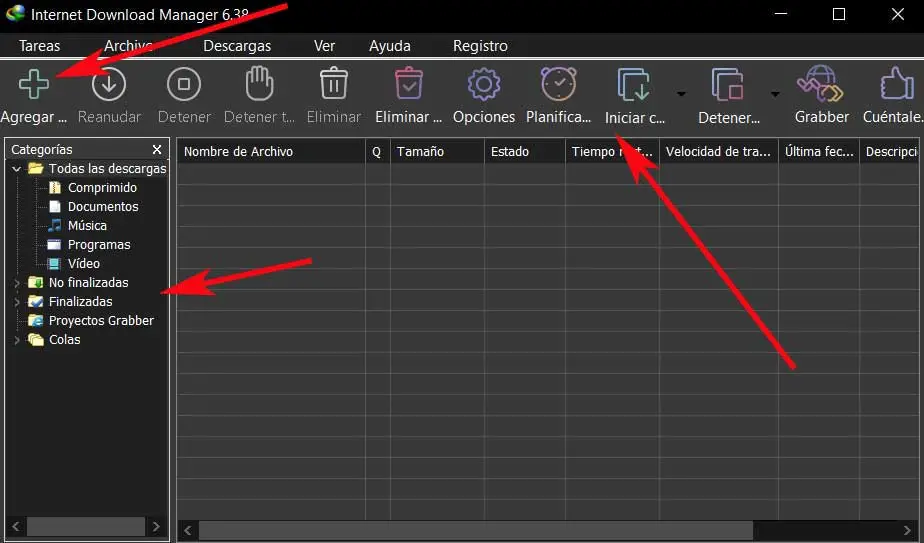Sort by Nombre de Archivo column

click(271, 152)
